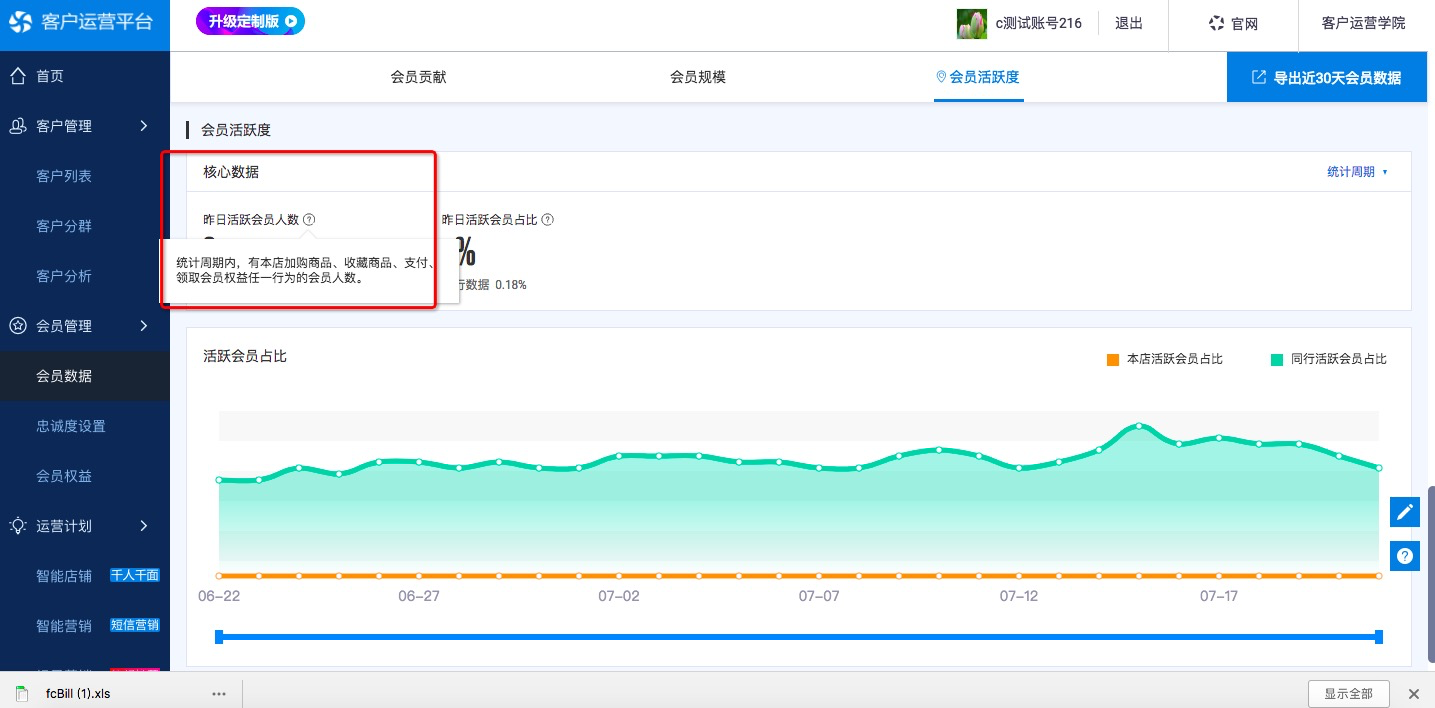The height and width of the screenshot is (708, 1435).
Task: Expand the 会员管理 chevron
Action: click(144, 326)
